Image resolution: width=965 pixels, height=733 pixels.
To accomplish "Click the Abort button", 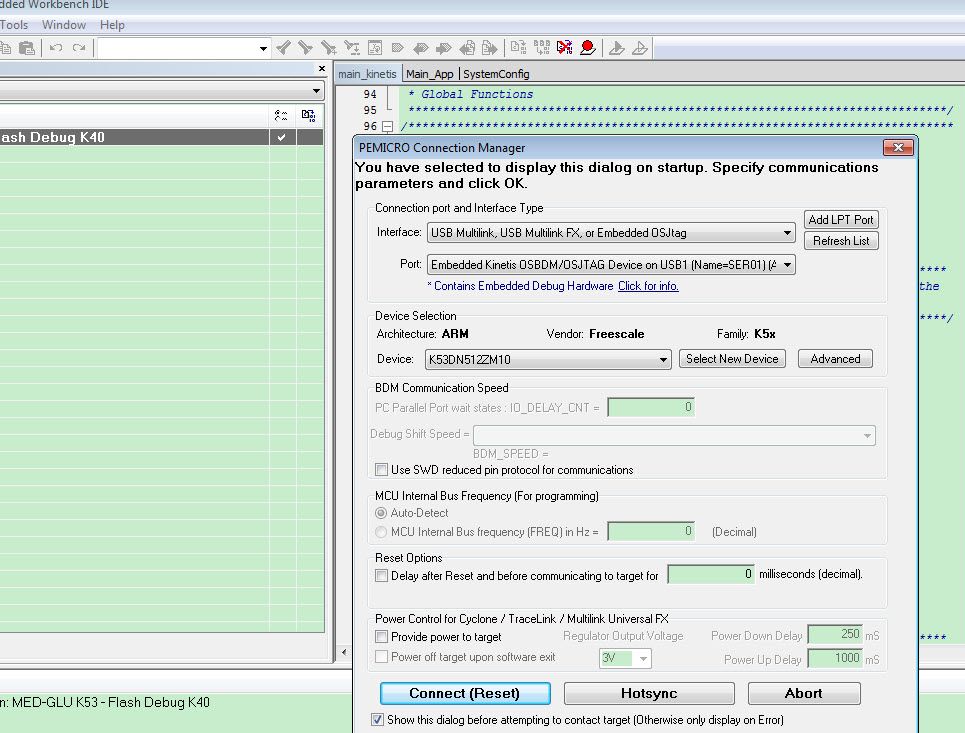I will (x=804, y=693).
